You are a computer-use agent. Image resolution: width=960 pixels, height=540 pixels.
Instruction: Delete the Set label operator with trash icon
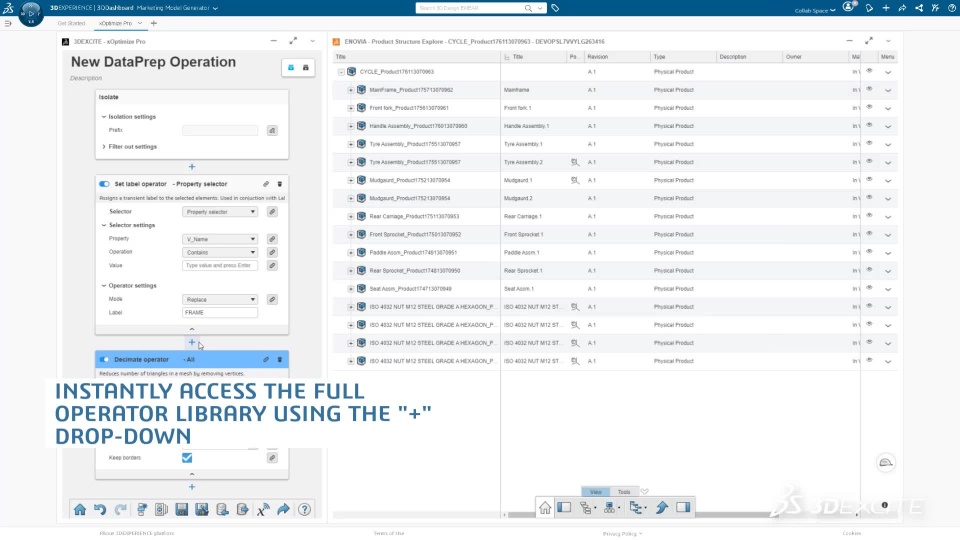tap(280, 184)
